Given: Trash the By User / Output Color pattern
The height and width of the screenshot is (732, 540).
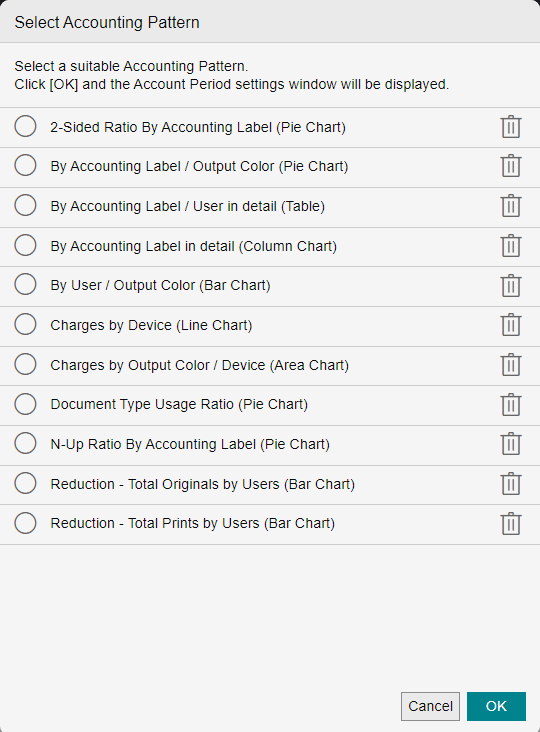Looking at the screenshot, I should pos(511,285).
